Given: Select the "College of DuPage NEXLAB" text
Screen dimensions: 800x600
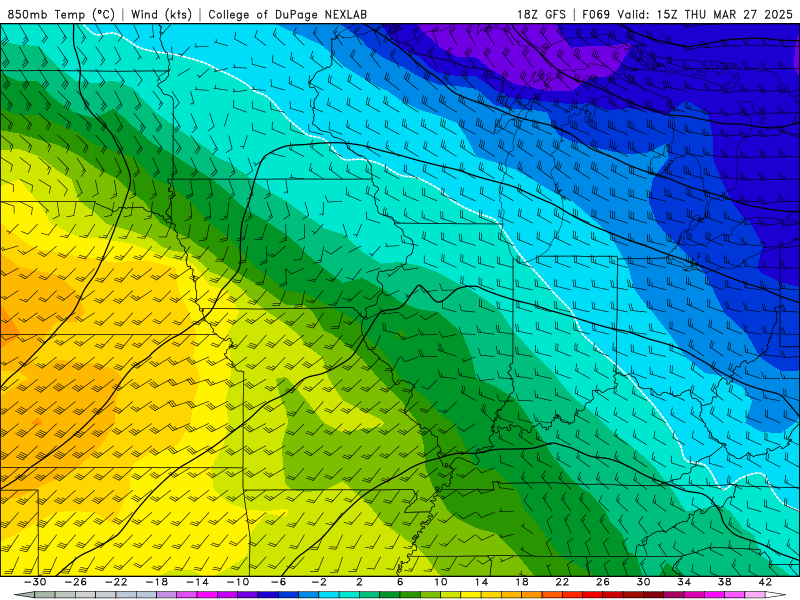Looking at the screenshot, I should pos(287,14).
